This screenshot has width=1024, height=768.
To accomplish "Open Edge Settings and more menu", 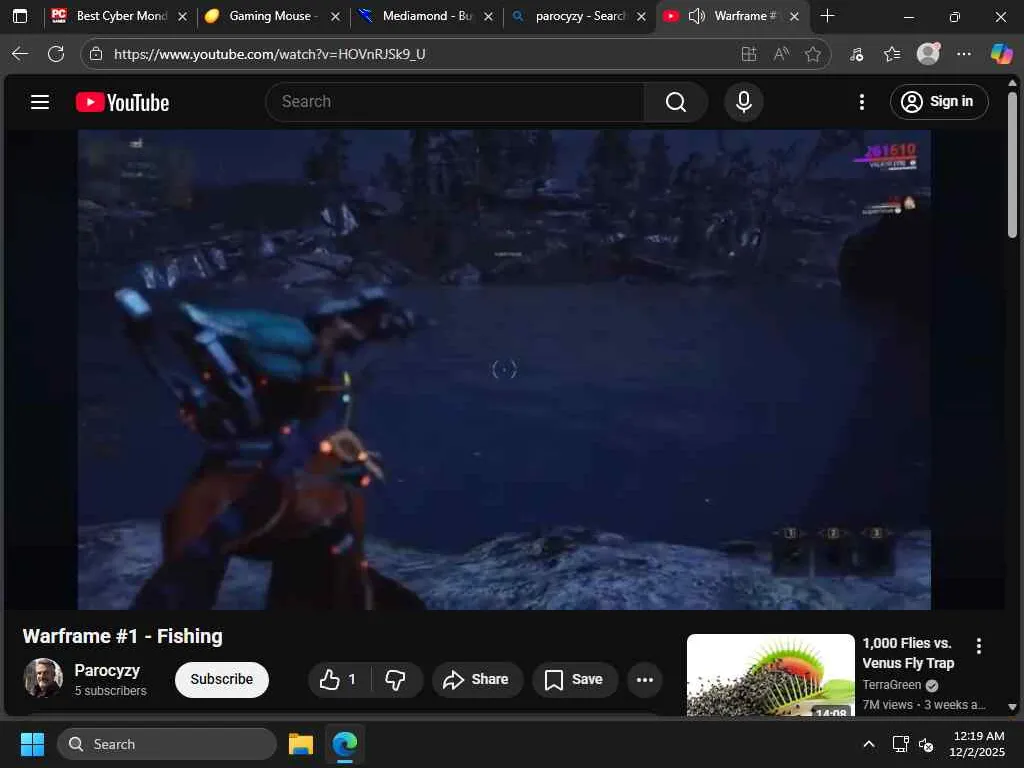I will tap(964, 54).
